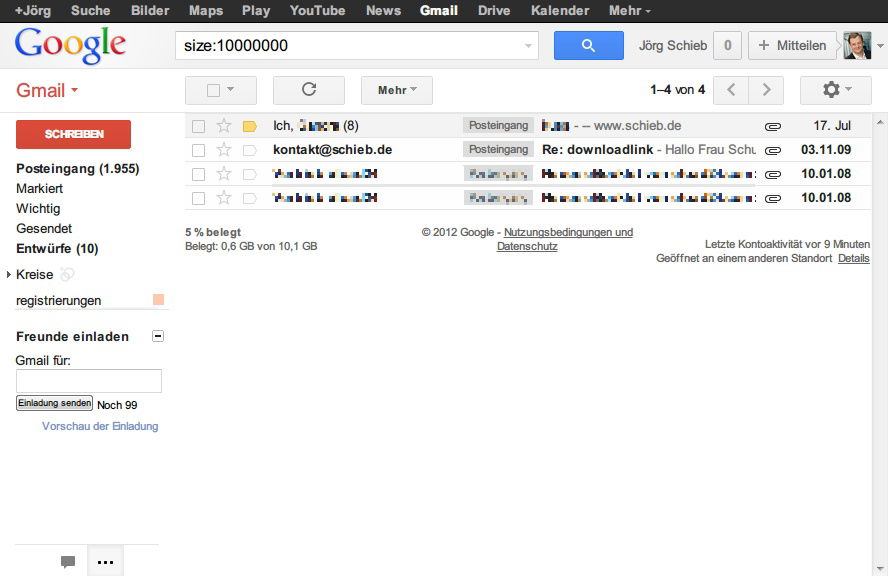Image resolution: width=888 pixels, height=576 pixels.
Task: Open the registrierungen label
Action: 58,301
